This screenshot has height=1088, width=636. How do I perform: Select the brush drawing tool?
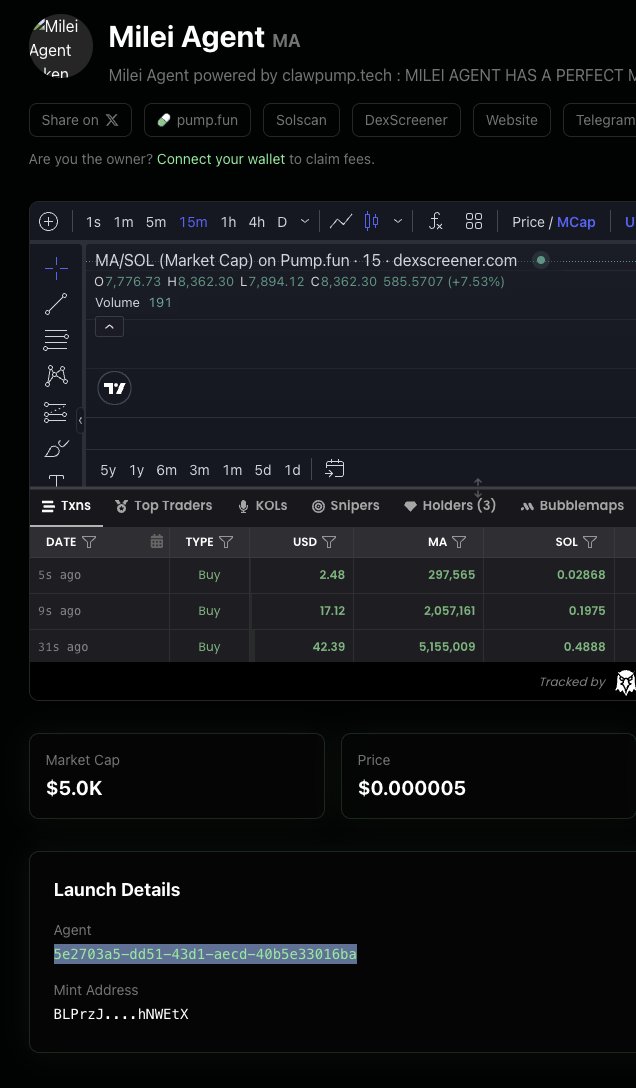[56, 448]
